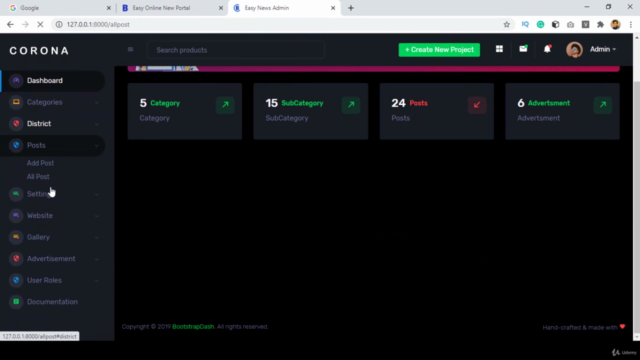Open Chrome three-dot menu
The height and width of the screenshot is (360, 640).
click(x=631, y=24)
